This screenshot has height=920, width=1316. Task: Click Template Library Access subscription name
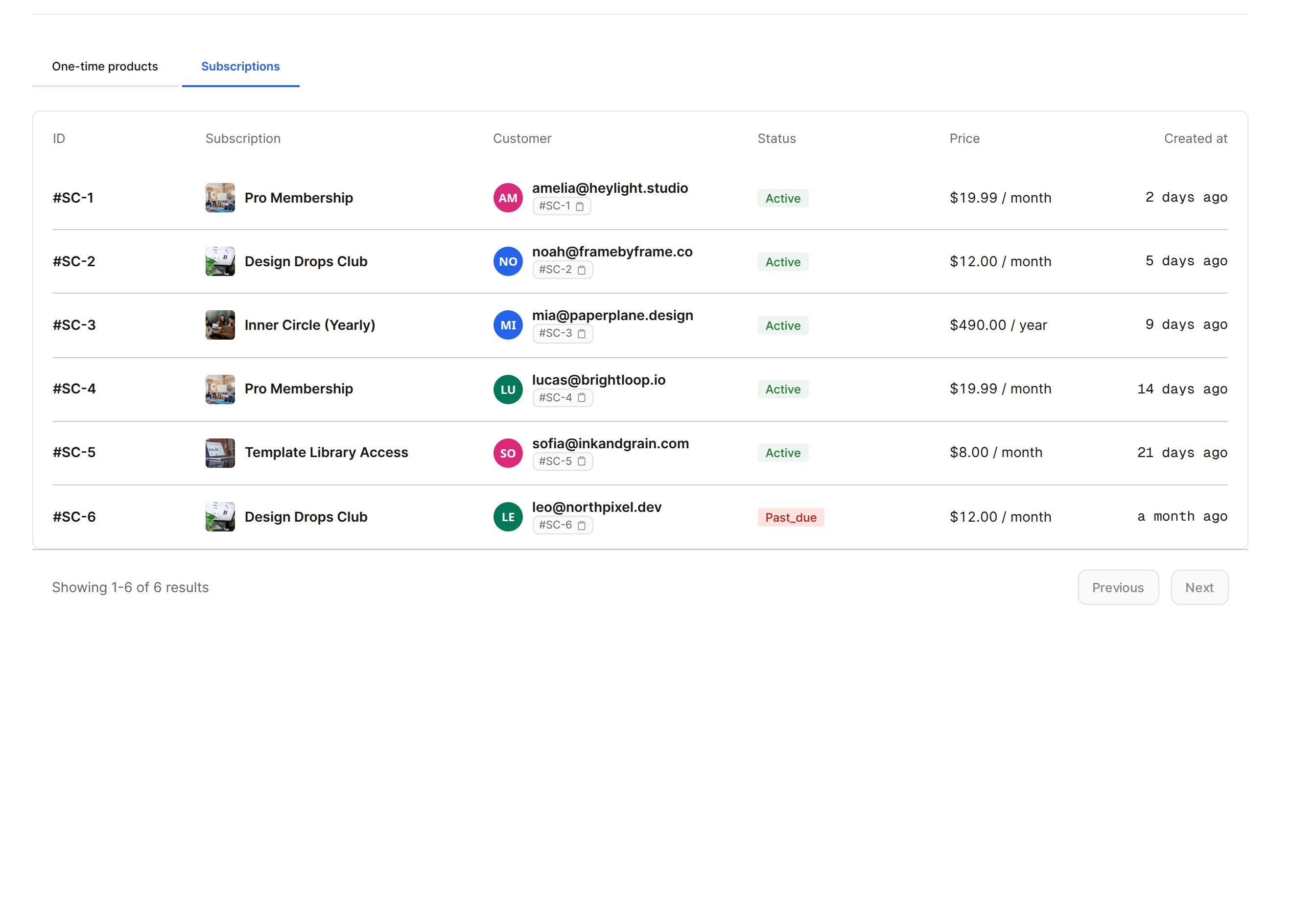click(327, 452)
